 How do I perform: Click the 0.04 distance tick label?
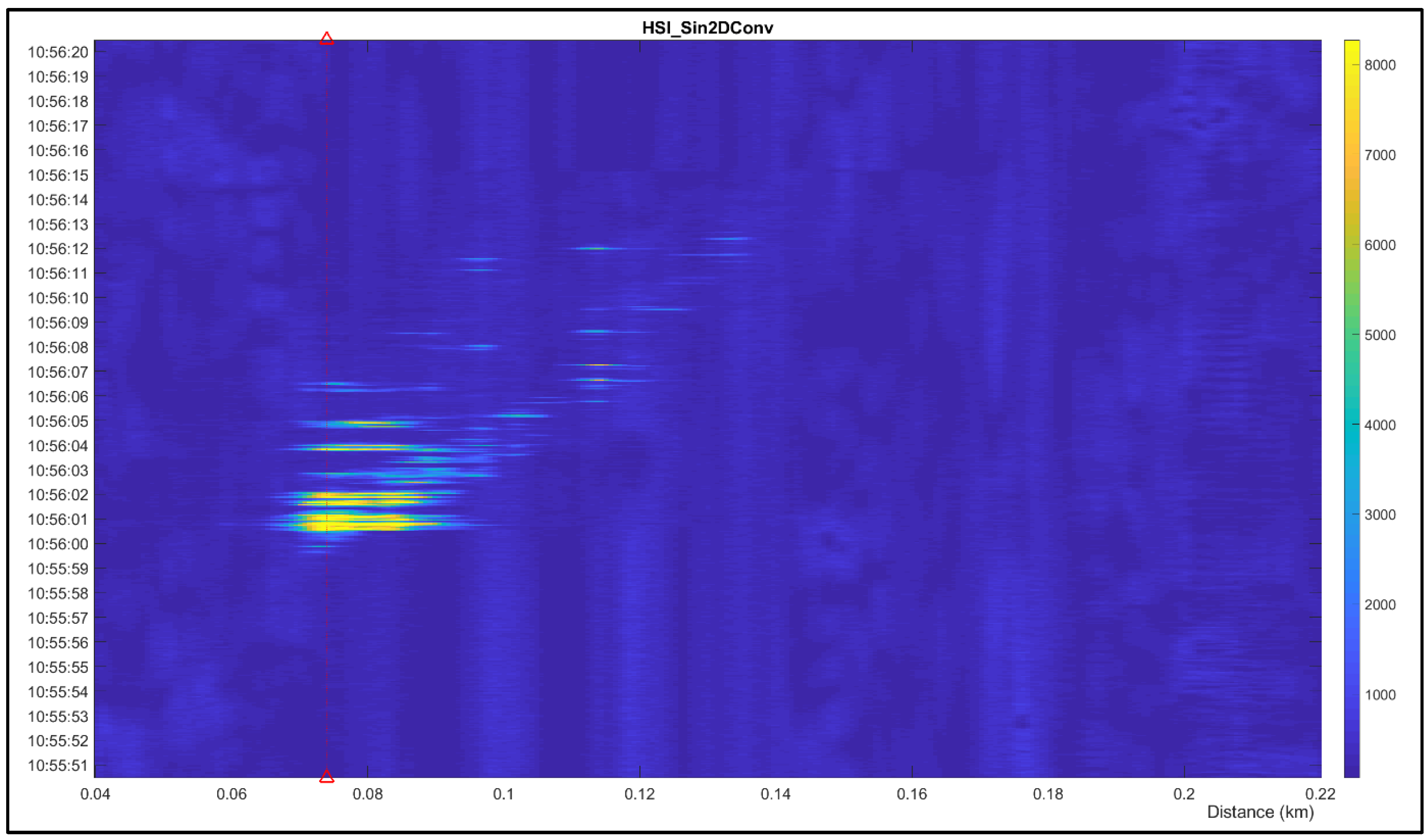pos(95,794)
